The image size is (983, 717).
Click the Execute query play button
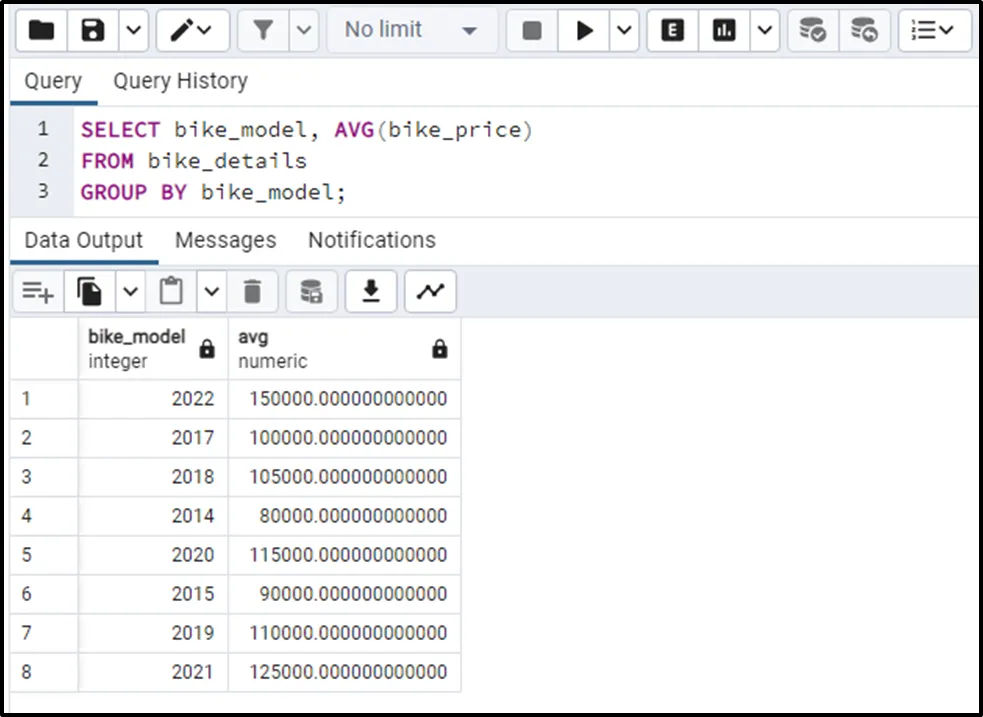(584, 31)
